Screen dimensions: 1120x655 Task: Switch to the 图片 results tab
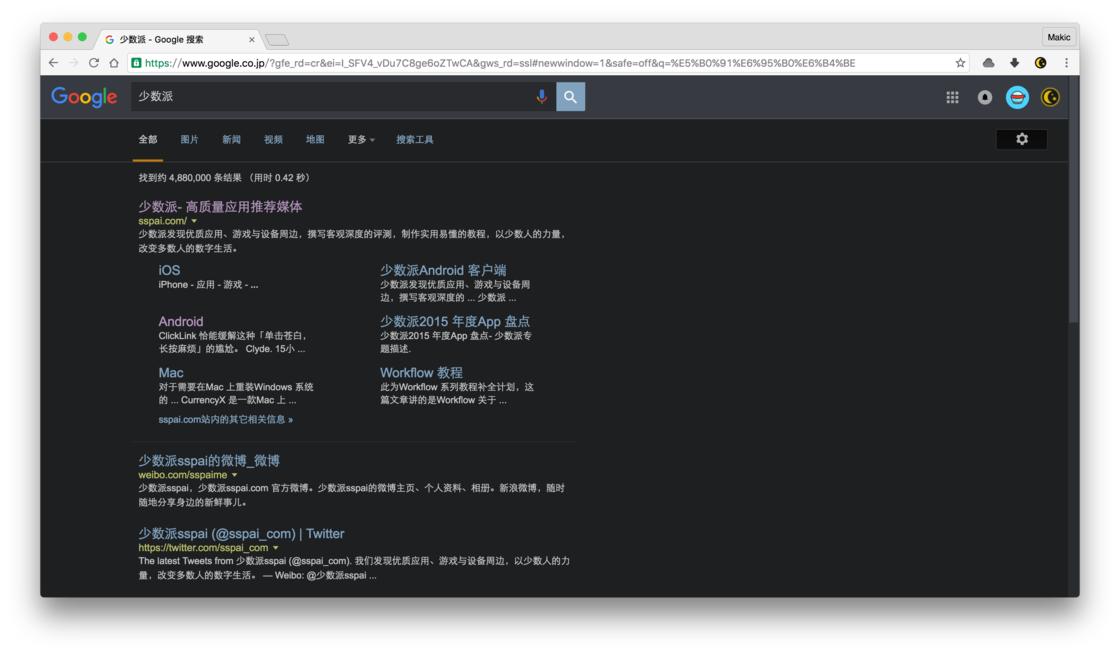click(189, 140)
